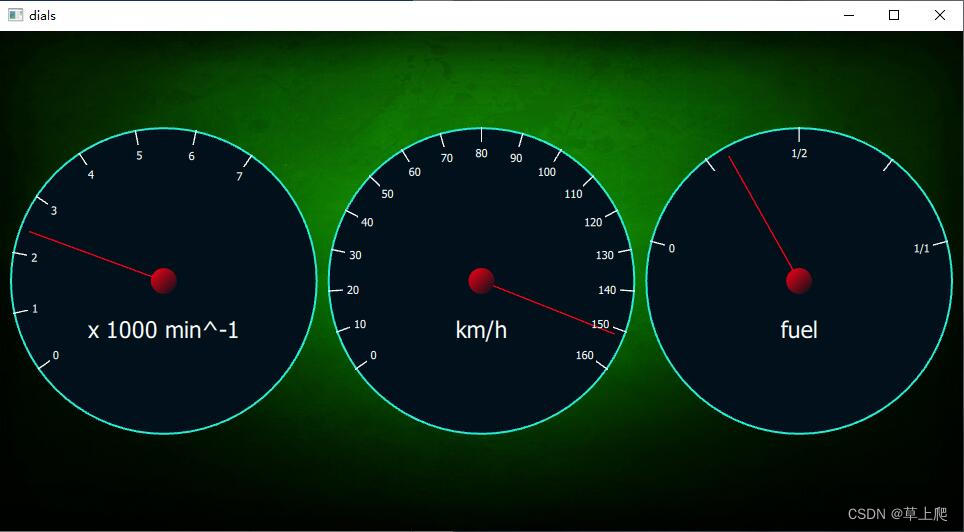The image size is (964, 532).
Task: Click the 0 mark on the tachometer
Action: pos(55,355)
